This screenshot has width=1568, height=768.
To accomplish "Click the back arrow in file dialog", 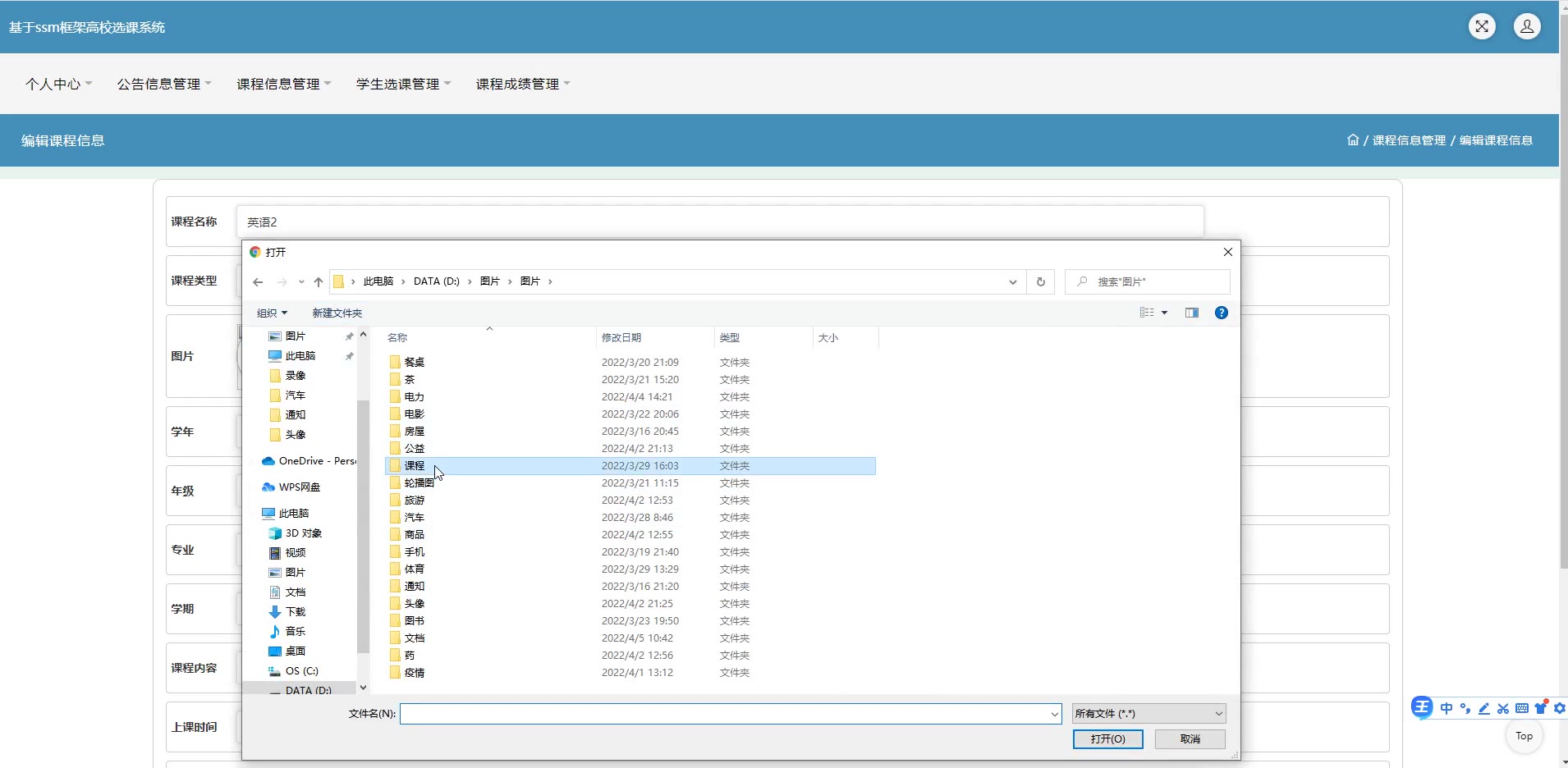I will 258,282.
